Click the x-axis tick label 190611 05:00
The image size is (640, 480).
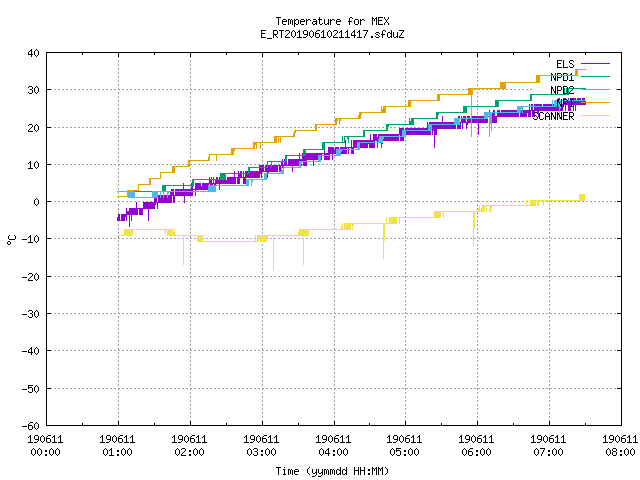(x=404, y=446)
